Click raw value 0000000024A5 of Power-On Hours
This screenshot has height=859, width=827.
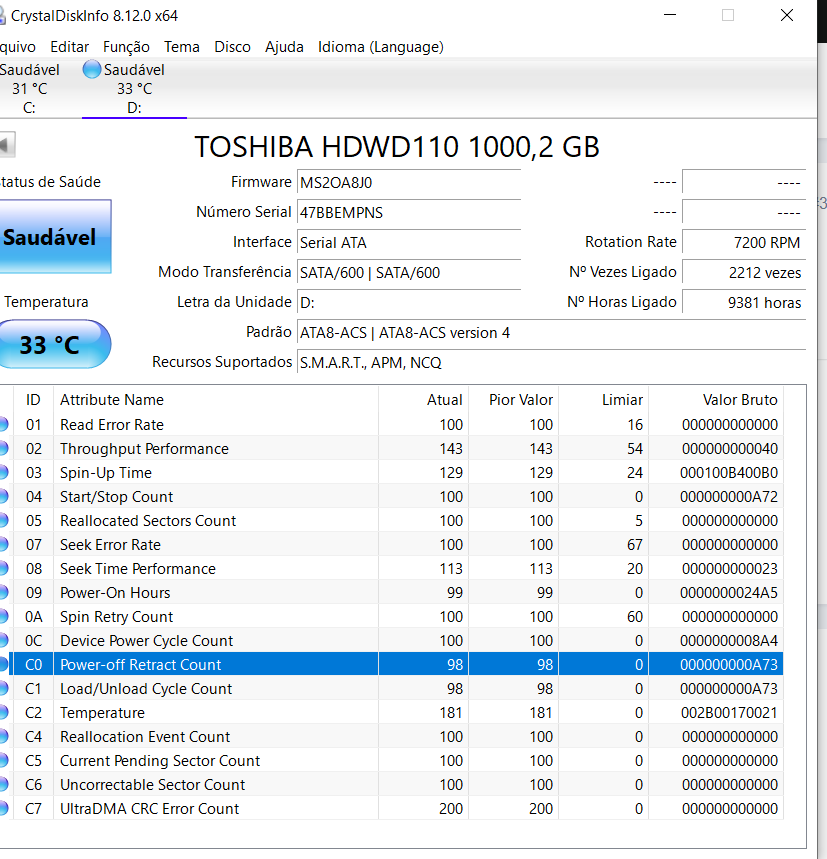pos(729,593)
